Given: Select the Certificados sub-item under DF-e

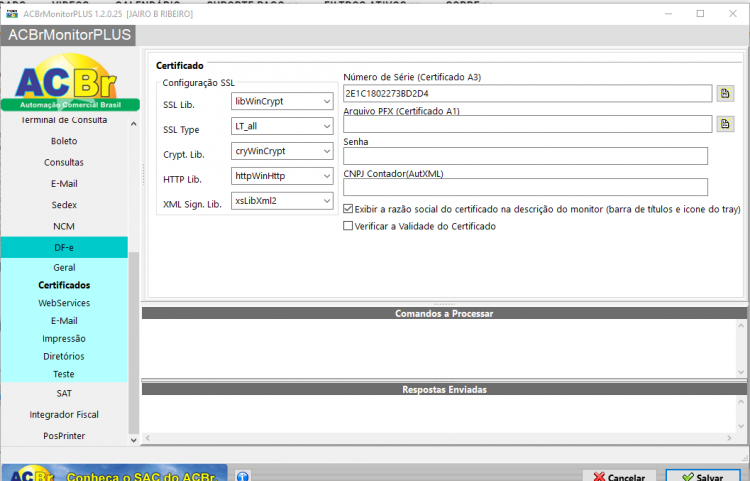Looking at the screenshot, I should [64, 285].
